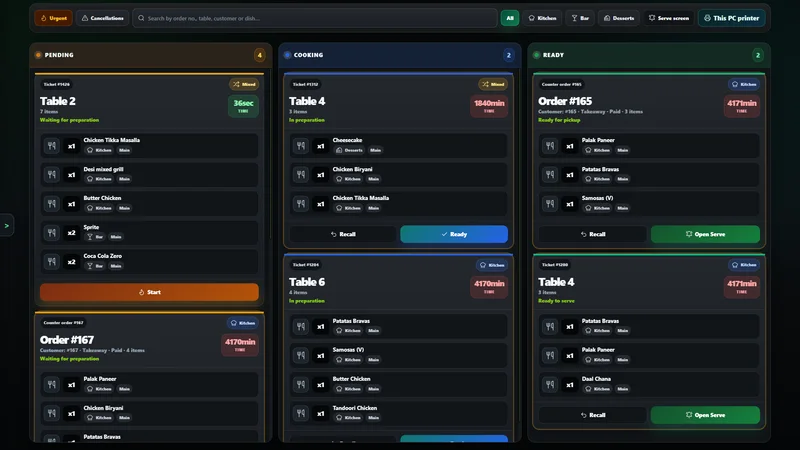
Task: Click Bar tag under Sprite
Action: pos(95,237)
